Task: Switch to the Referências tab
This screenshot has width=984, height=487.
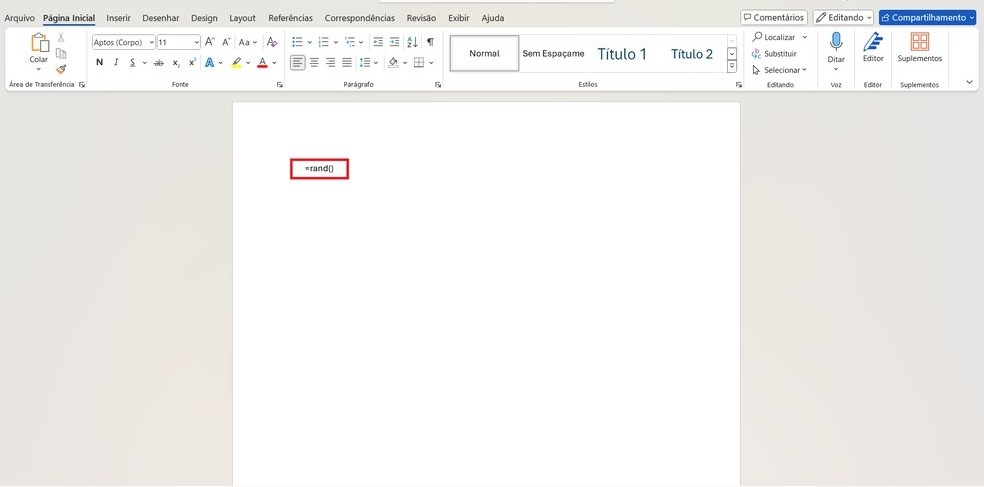Action: [x=290, y=18]
